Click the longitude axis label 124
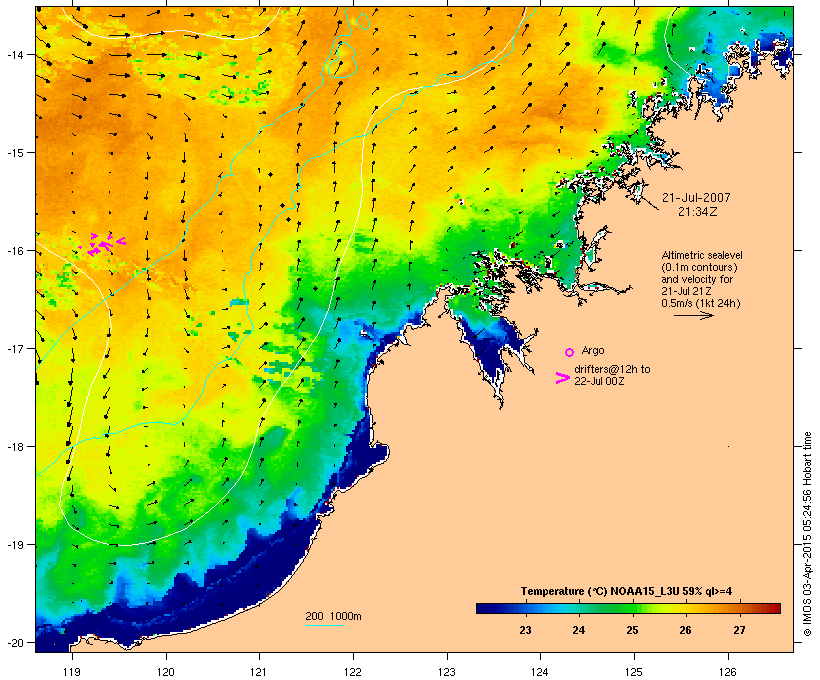 (x=540, y=672)
